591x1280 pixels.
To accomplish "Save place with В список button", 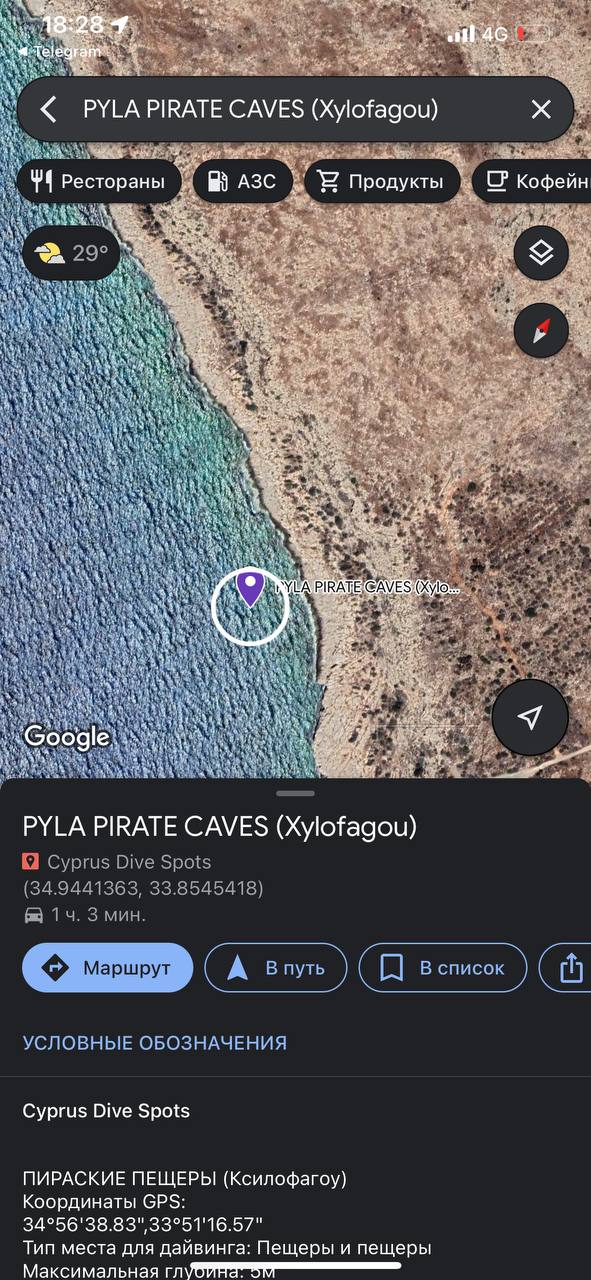I will [443, 968].
